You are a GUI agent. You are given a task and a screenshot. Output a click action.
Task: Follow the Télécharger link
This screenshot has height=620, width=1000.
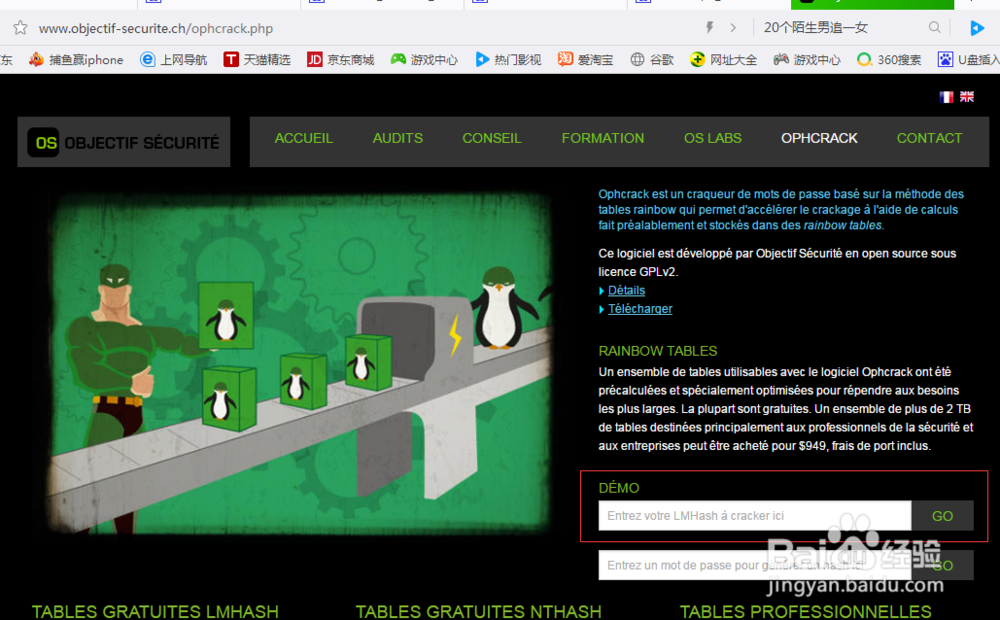click(x=640, y=309)
